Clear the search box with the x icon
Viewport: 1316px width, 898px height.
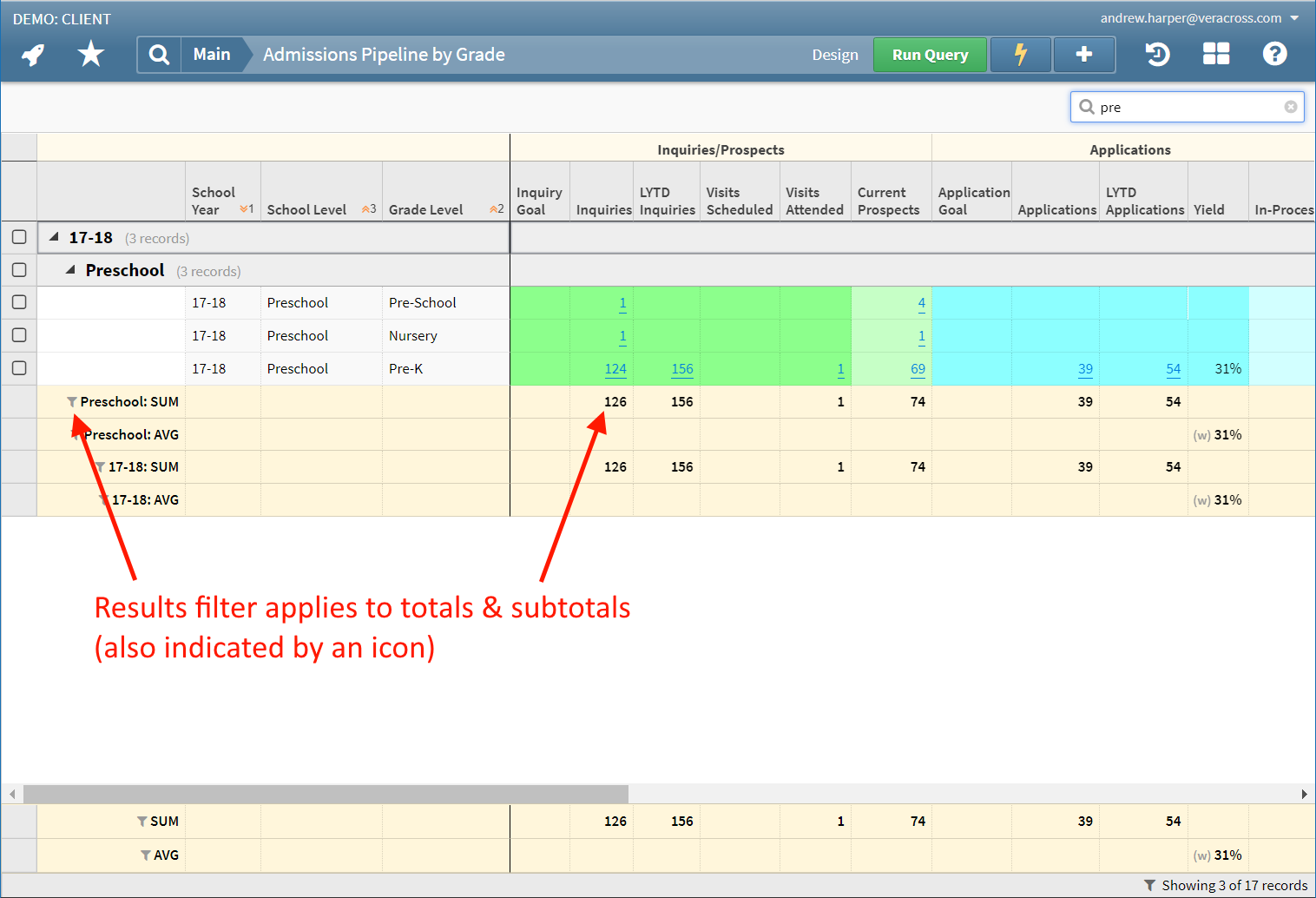point(1291,106)
